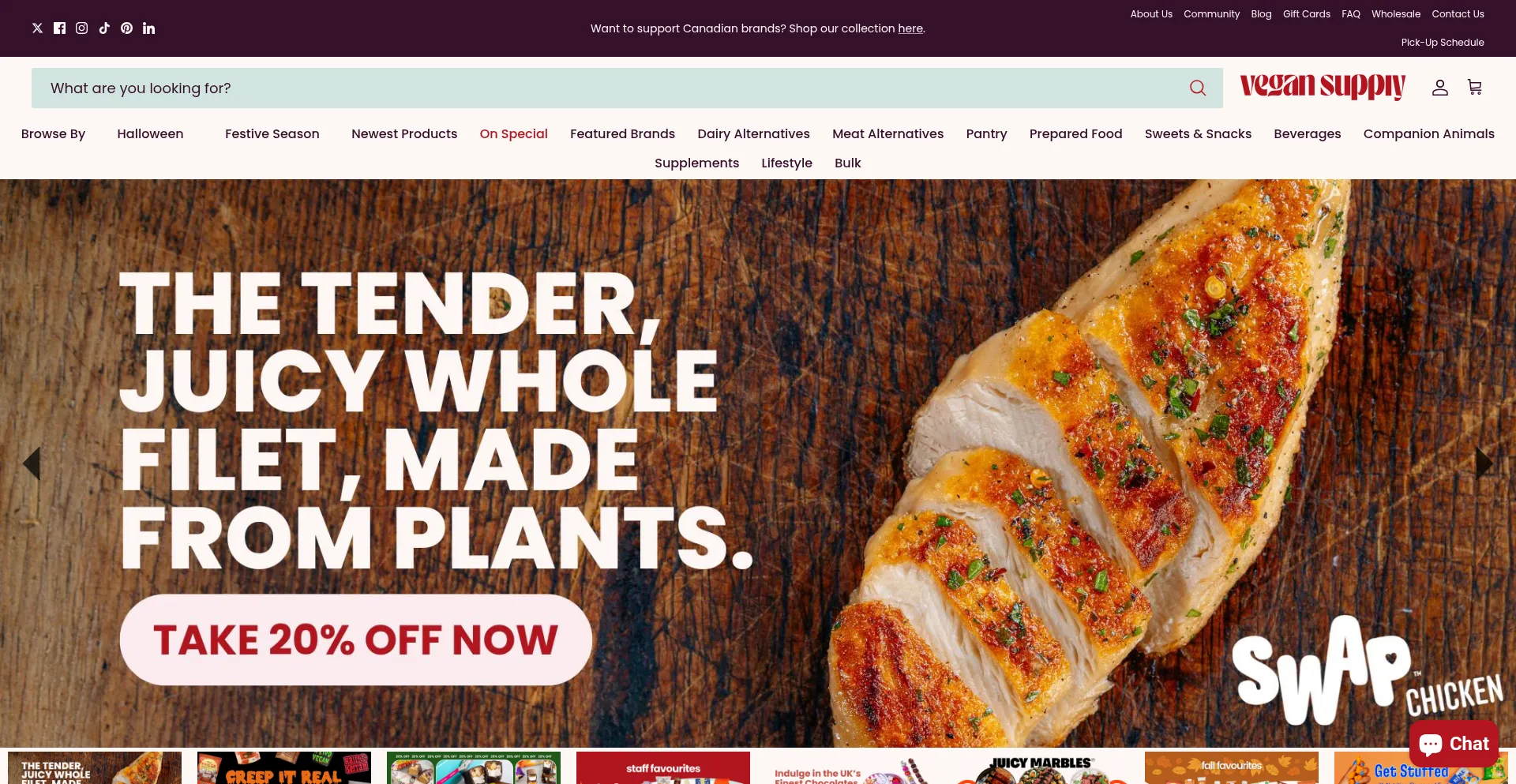1516x784 pixels.
Task: Open the Chat widget
Action: coord(1454,744)
